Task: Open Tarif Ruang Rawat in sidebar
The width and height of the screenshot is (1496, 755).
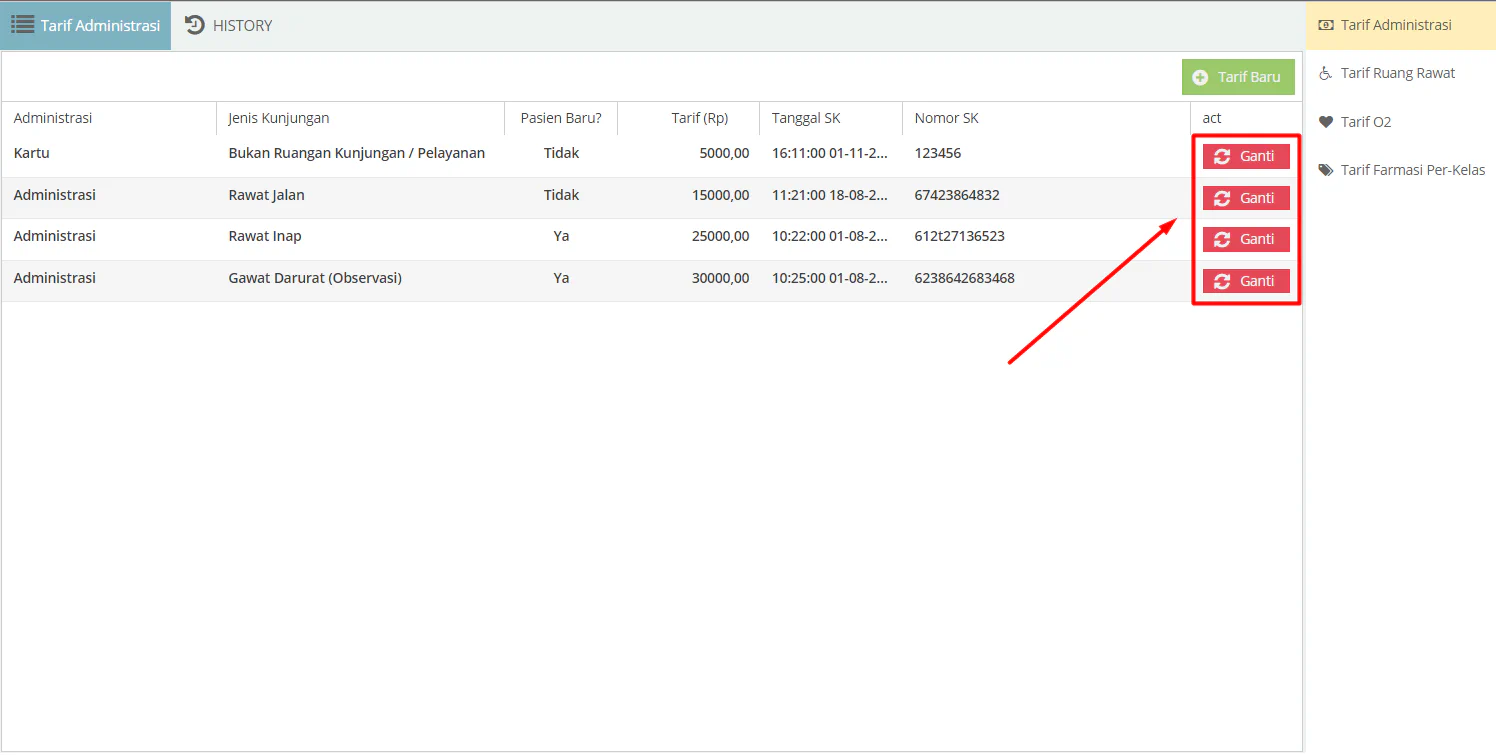Action: [x=1401, y=73]
